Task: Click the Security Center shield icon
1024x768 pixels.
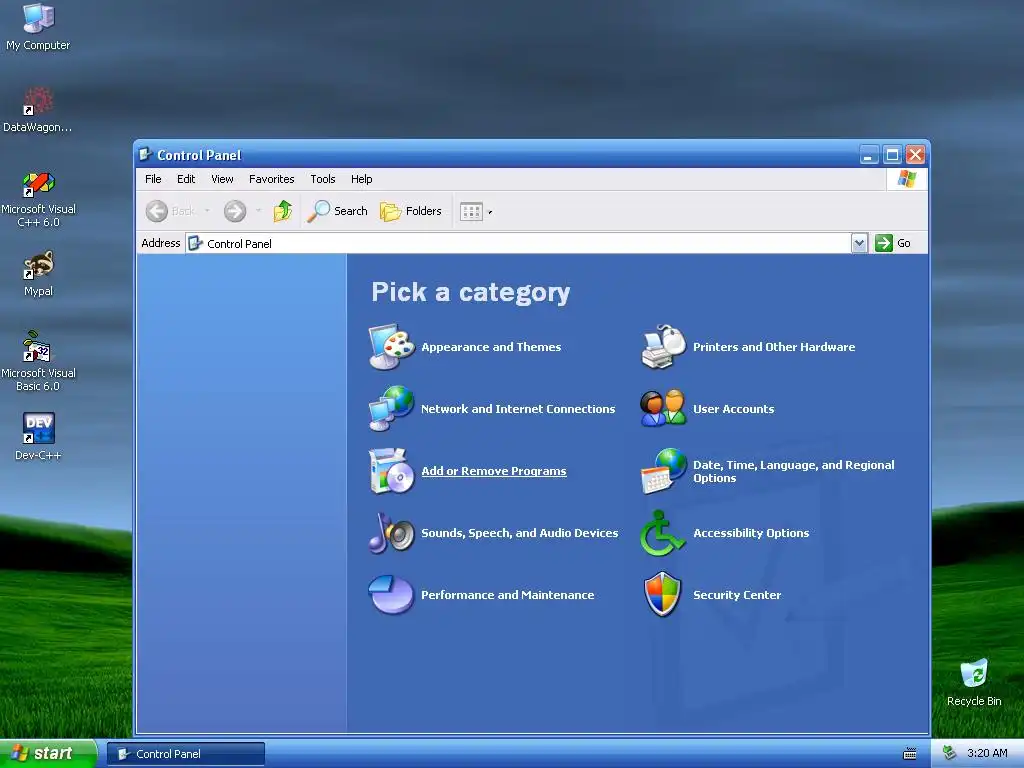Action: [663, 595]
